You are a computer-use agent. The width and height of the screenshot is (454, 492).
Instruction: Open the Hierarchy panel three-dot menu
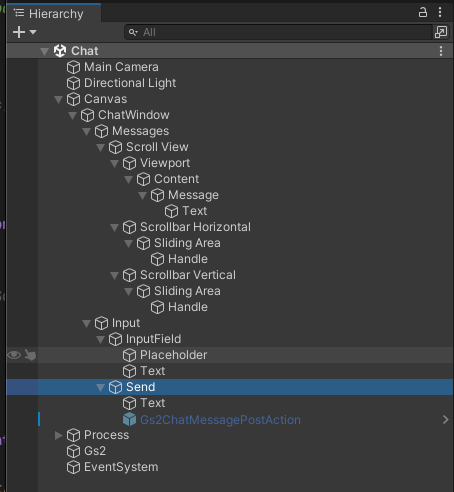click(440, 13)
